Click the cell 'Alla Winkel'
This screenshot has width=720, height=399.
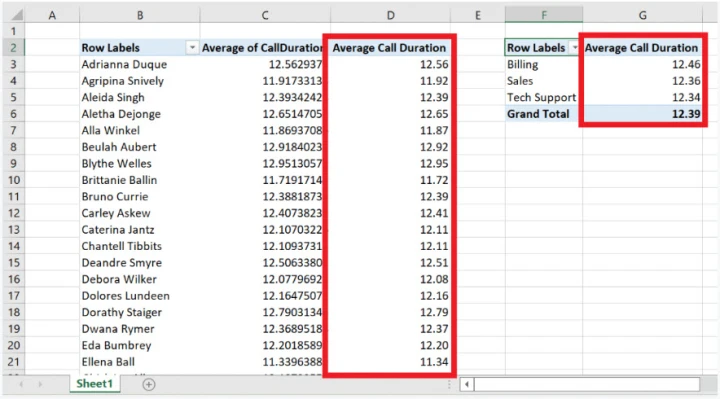140,130
